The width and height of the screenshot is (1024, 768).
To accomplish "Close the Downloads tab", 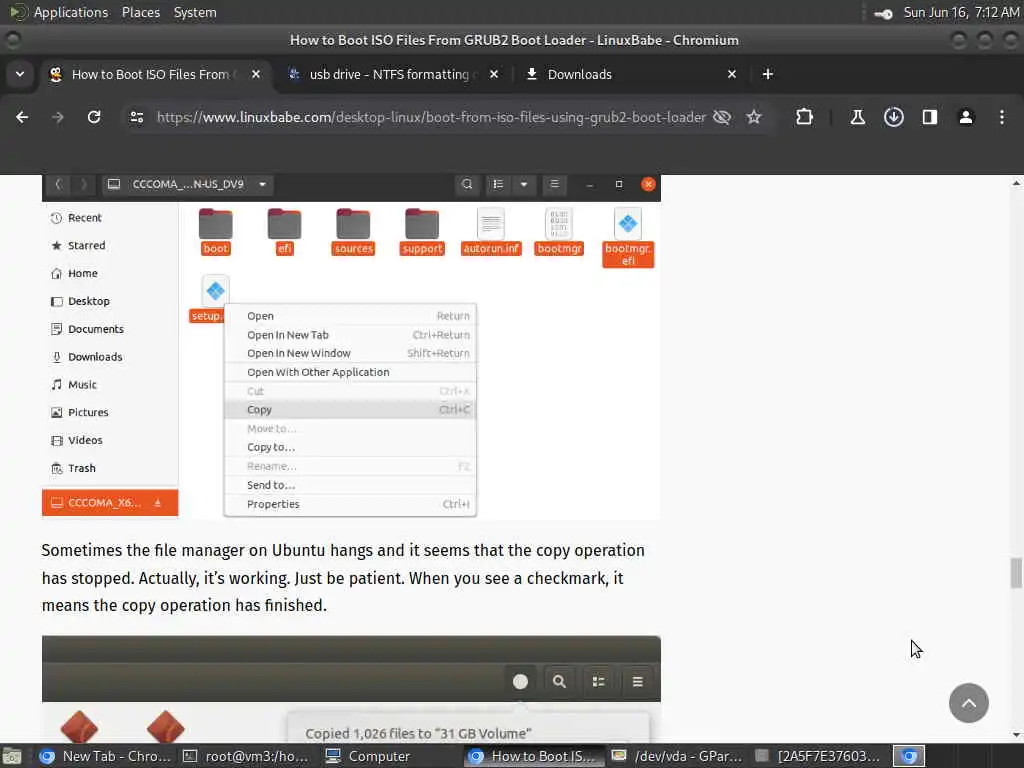I will pos(732,74).
